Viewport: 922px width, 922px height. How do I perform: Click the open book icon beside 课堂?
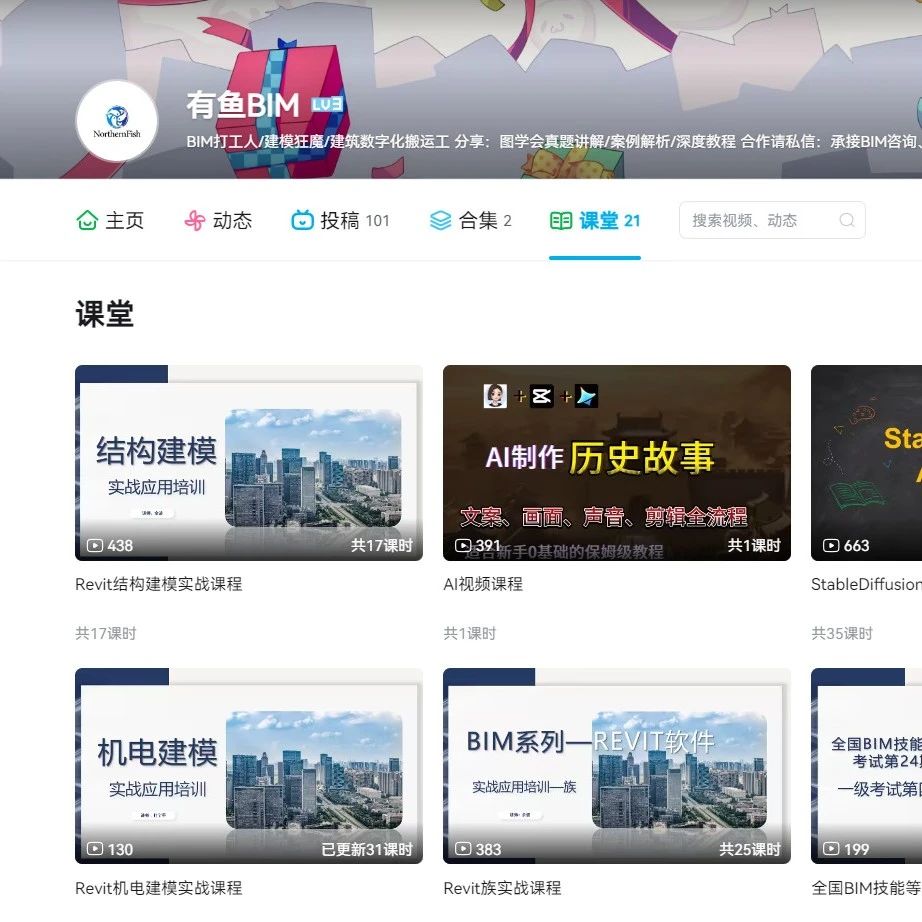pyautogui.click(x=560, y=221)
